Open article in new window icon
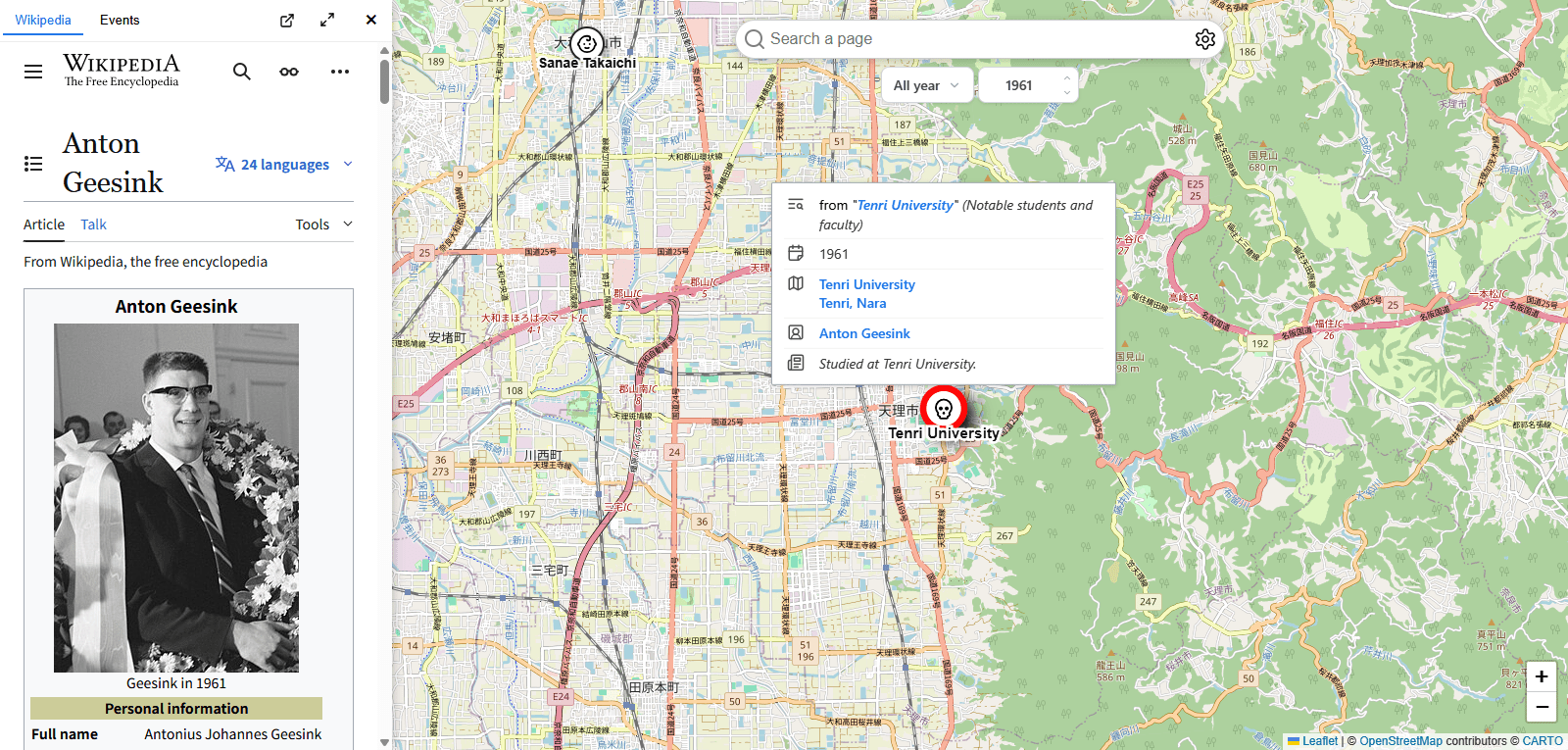Screen dimensions: 1568x750 pos(287,21)
